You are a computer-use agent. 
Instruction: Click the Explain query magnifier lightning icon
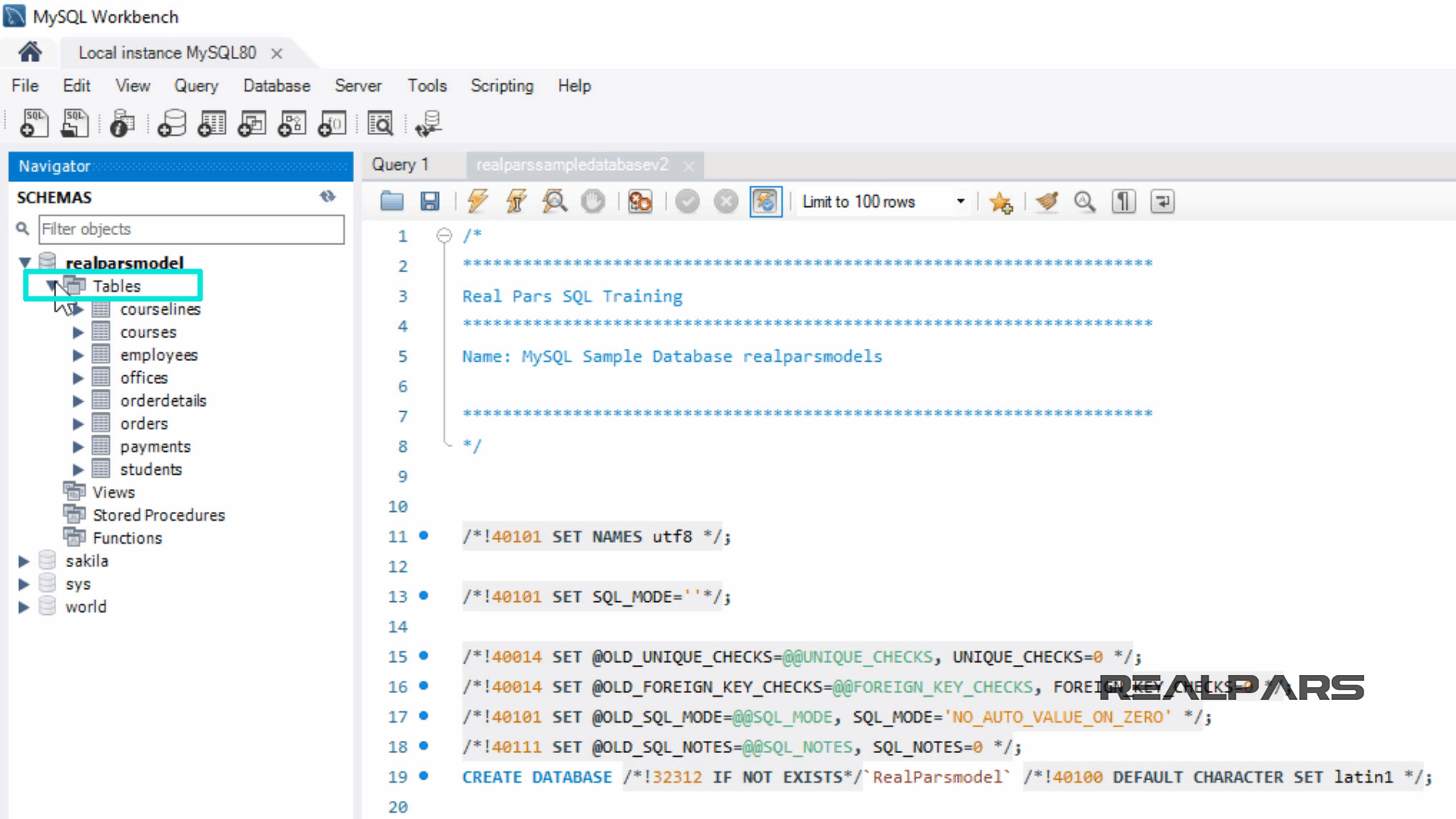pyautogui.click(x=555, y=202)
